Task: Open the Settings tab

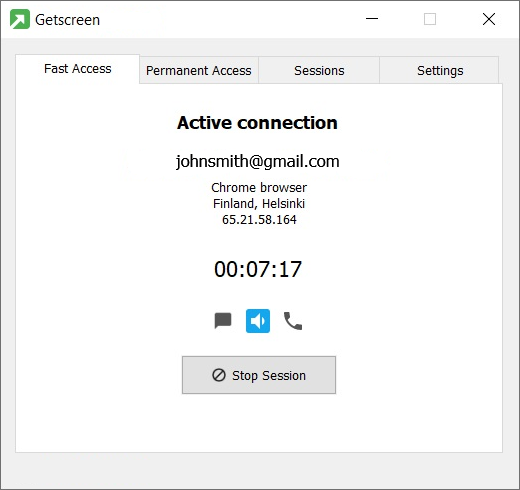Action: [439, 70]
